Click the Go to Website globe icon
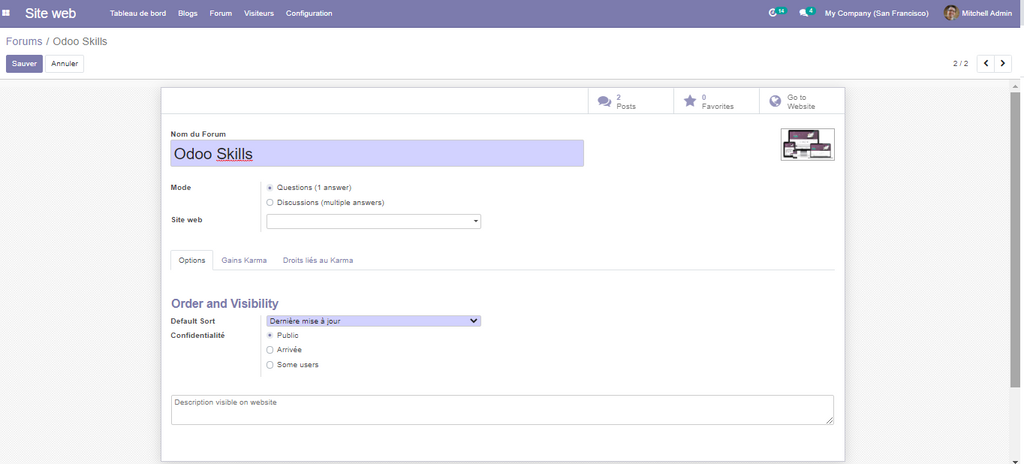This screenshot has height=464, width=1024. 775,101
